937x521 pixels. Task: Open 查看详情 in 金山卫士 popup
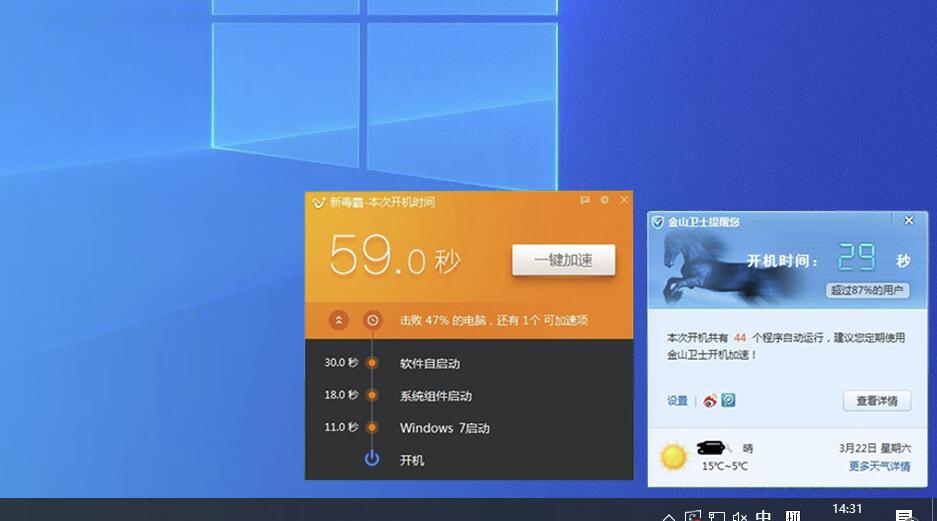[x=877, y=401]
